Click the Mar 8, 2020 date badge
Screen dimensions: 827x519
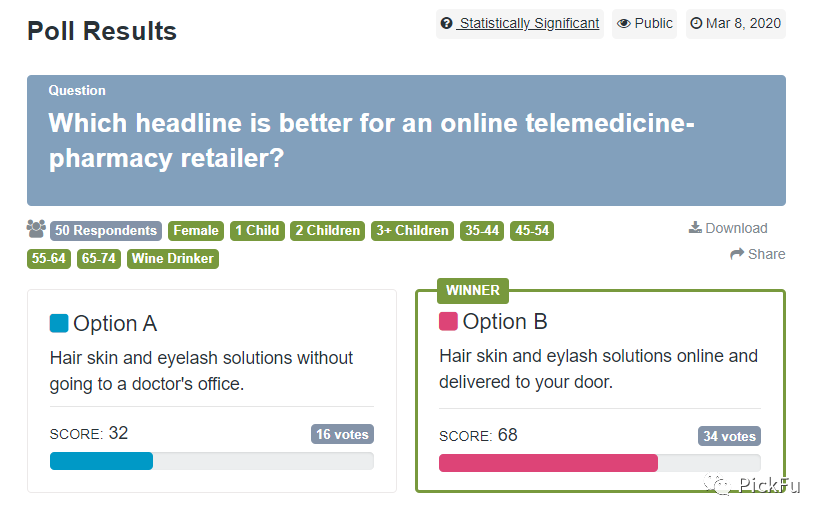pyautogui.click(x=735, y=23)
